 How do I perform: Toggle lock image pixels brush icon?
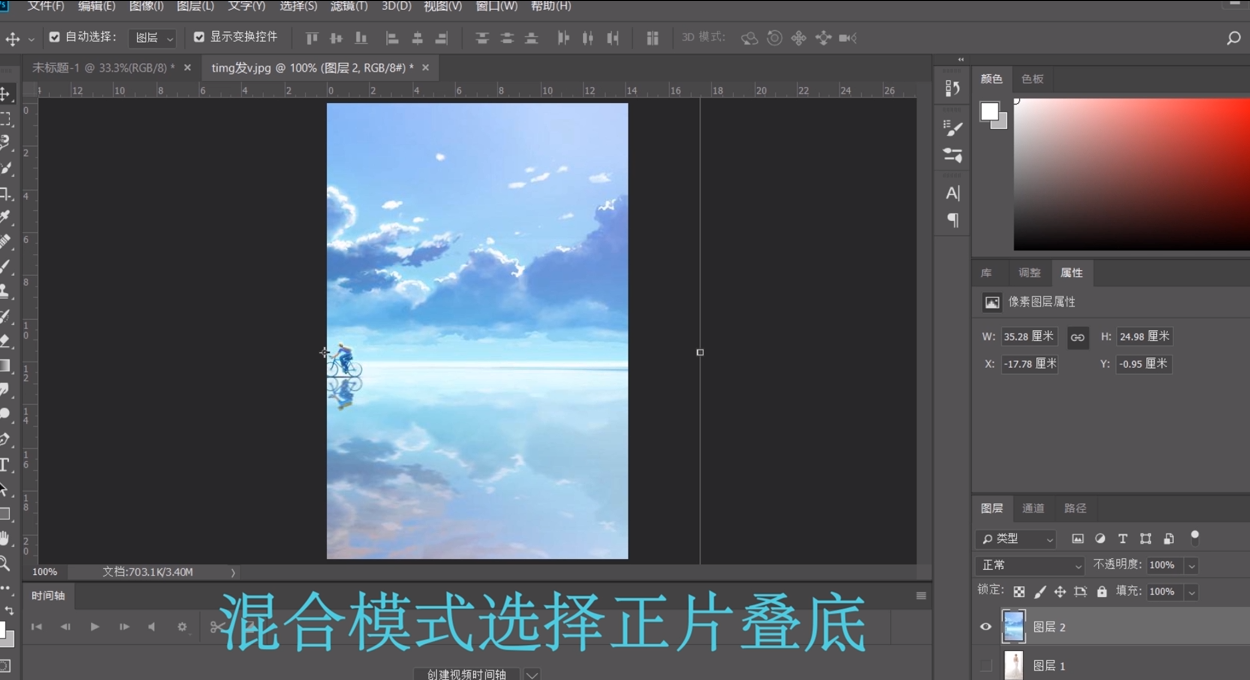pos(1040,592)
